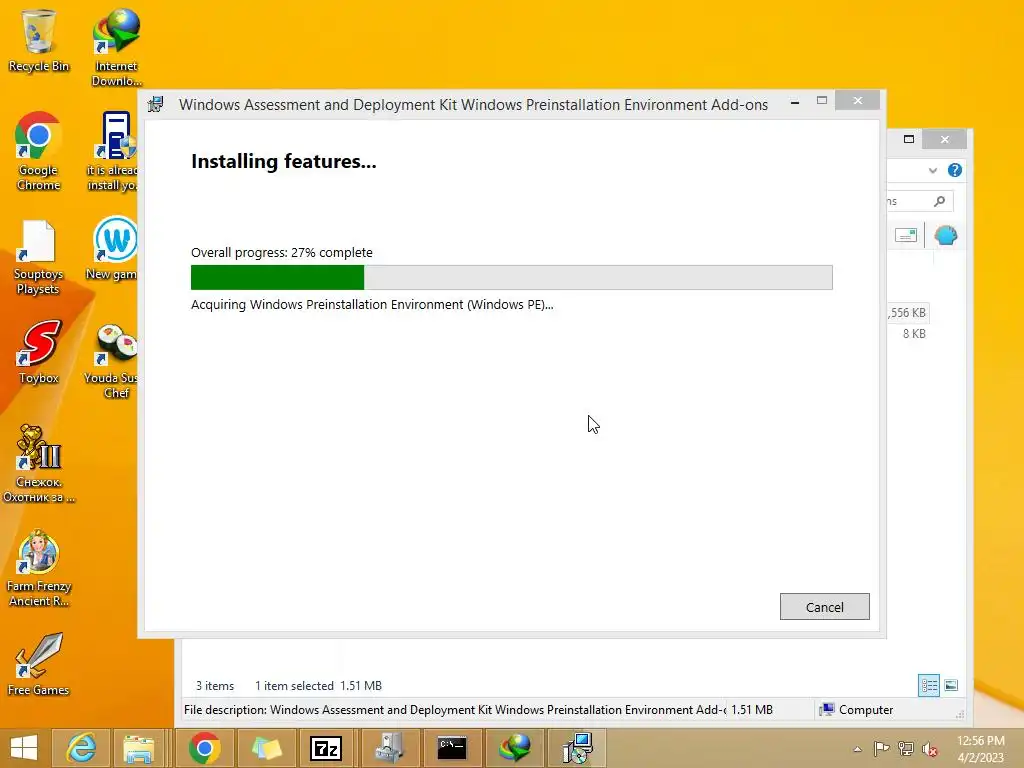
Task: Select the Toybox desktop shortcut
Action: (x=39, y=353)
